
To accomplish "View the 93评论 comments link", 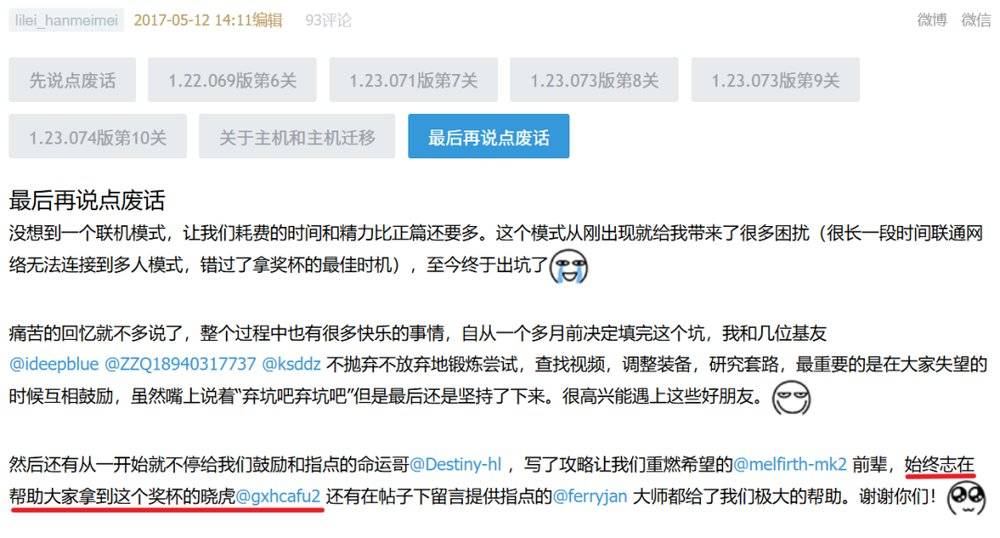I will (x=328, y=20).
